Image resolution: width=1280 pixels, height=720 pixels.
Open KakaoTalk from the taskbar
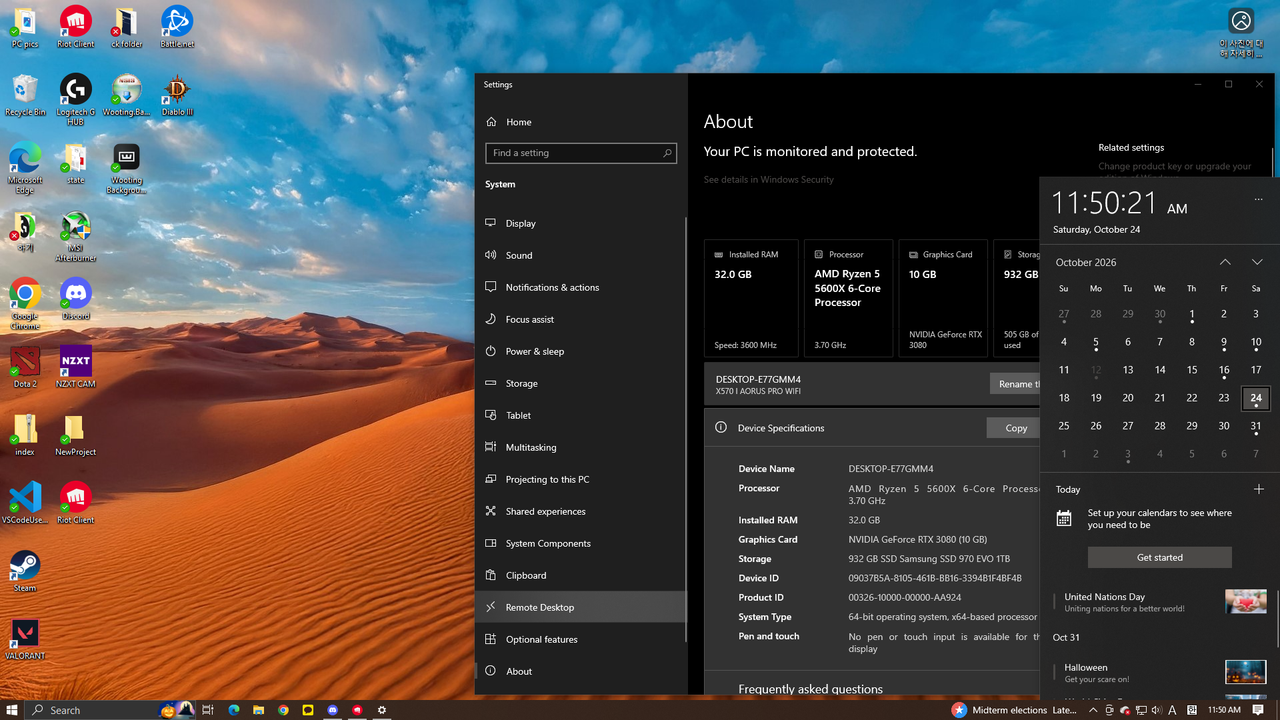click(x=308, y=710)
